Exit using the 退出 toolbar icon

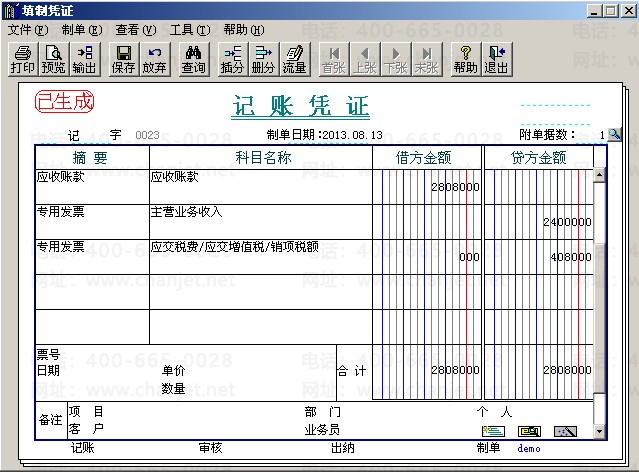[496, 59]
